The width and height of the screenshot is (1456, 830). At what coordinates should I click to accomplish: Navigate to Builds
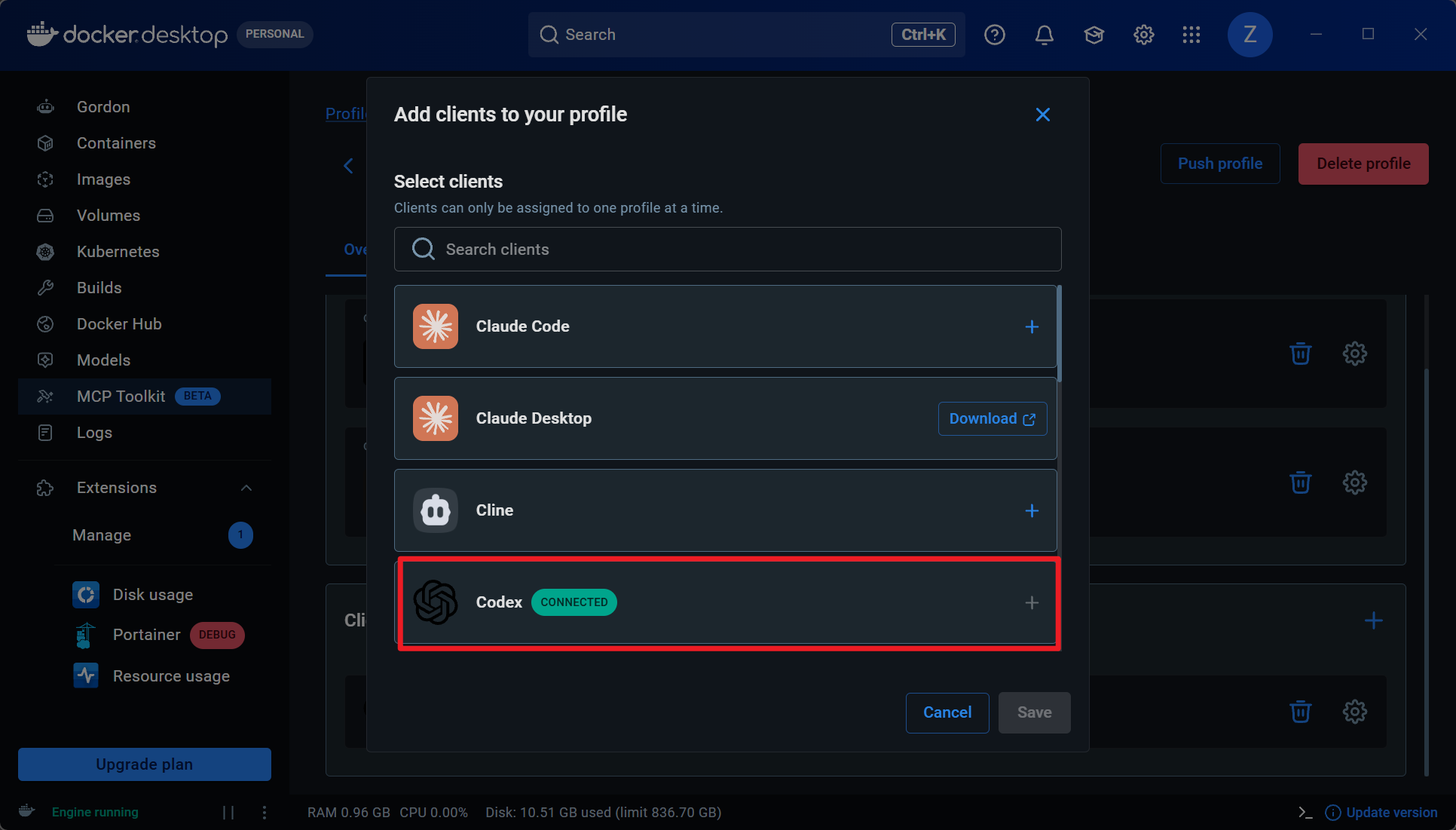click(99, 288)
